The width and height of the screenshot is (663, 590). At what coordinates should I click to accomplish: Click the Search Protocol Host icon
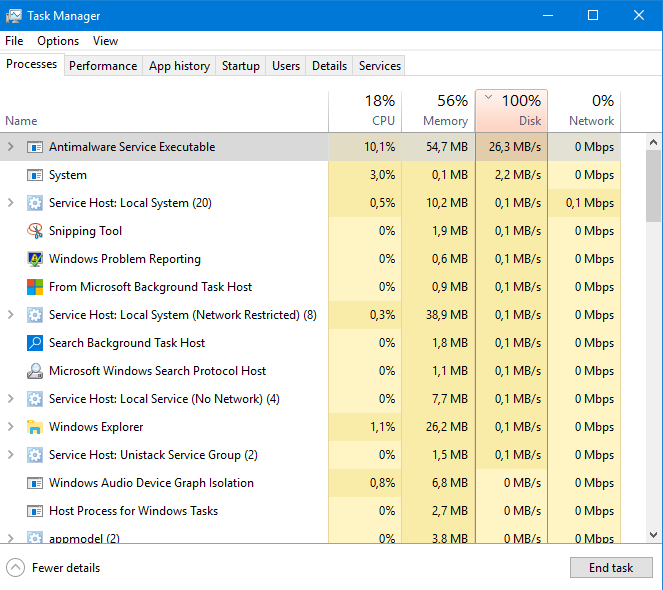click(x=35, y=371)
